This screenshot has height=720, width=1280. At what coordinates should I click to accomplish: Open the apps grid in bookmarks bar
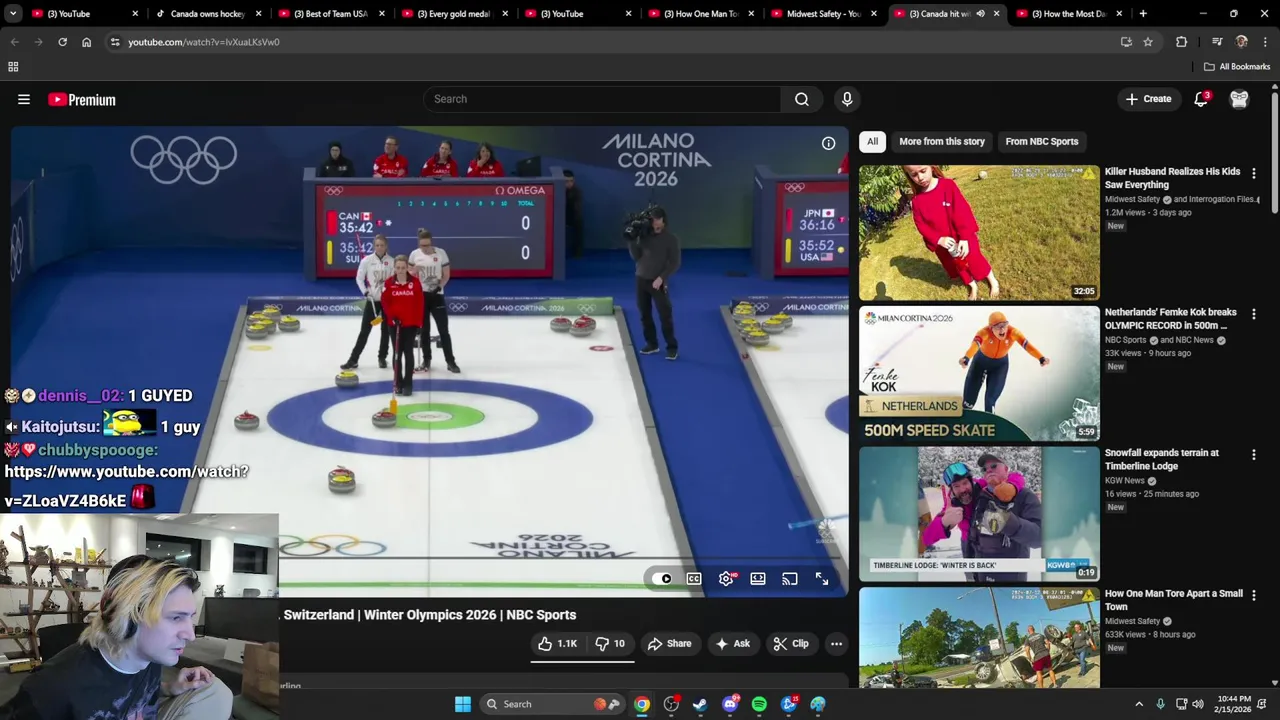pyautogui.click(x=13, y=67)
